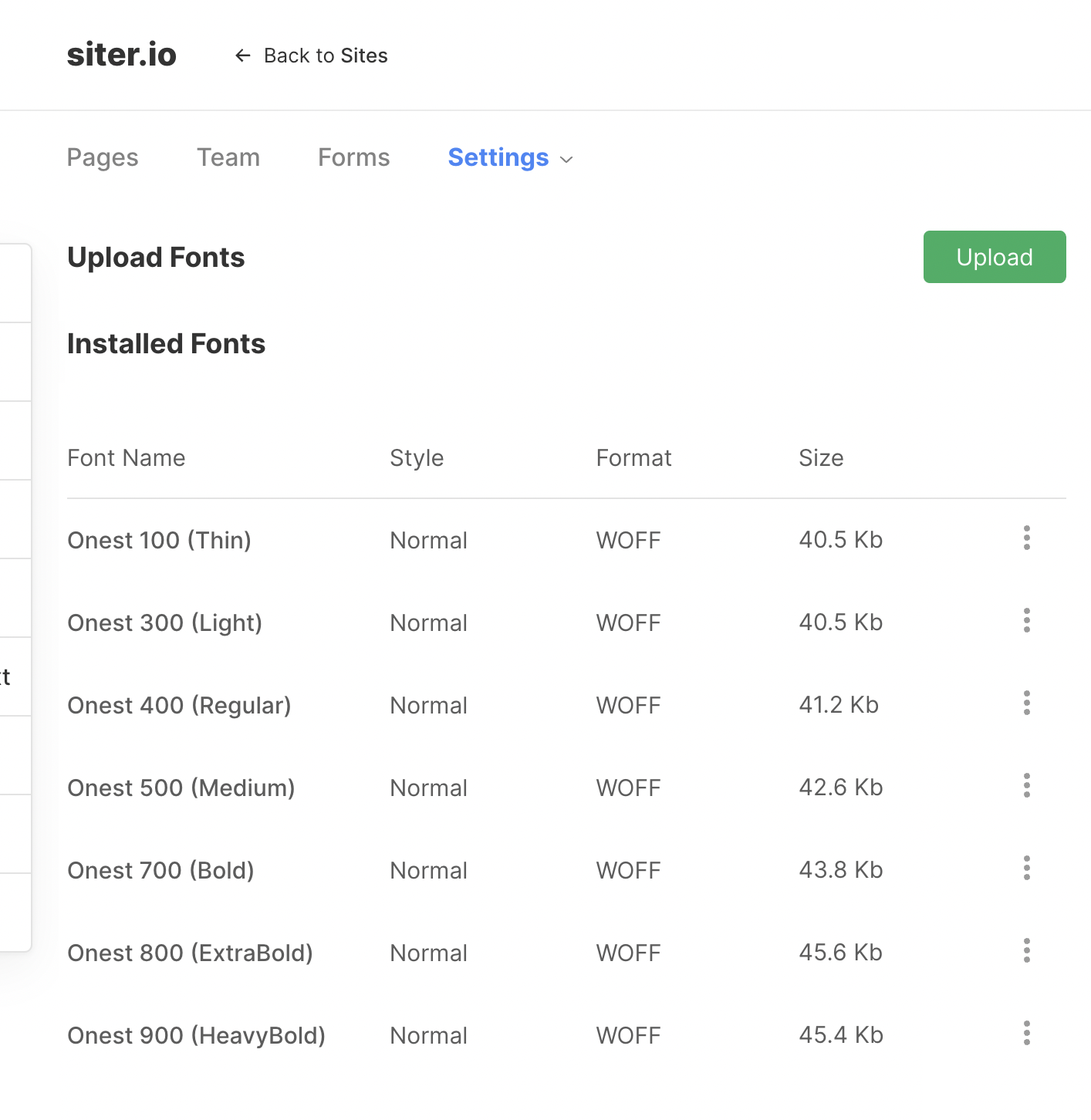The width and height of the screenshot is (1091, 1120).
Task: Click the Back to Sites link
Action: pyautogui.click(x=326, y=56)
